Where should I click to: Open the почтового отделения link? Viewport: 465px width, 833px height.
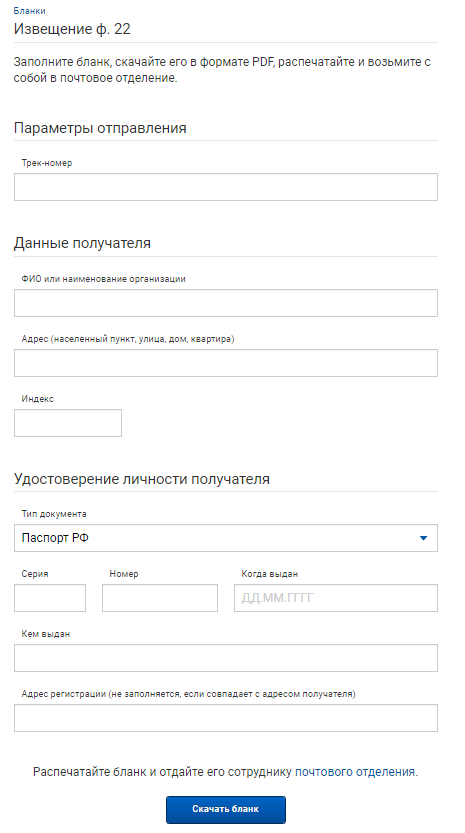click(355, 772)
